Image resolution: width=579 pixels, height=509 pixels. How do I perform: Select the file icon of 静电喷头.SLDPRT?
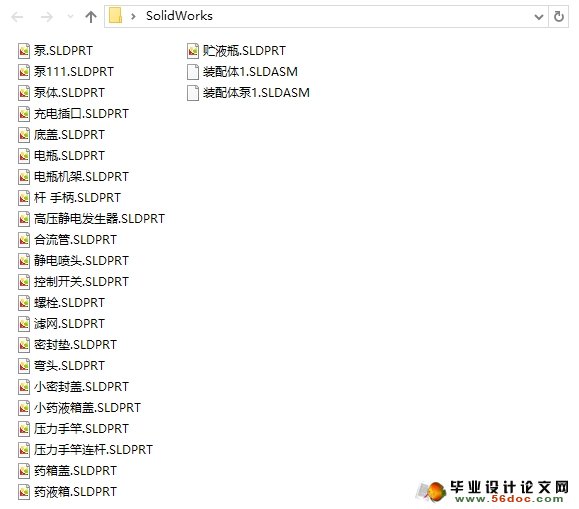pos(24,262)
